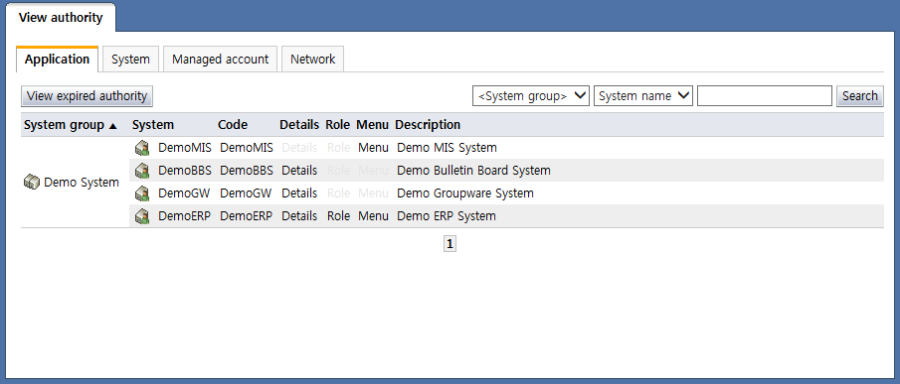Click disabled Role link for DemoMIS
The height and width of the screenshot is (384, 900).
(339, 148)
